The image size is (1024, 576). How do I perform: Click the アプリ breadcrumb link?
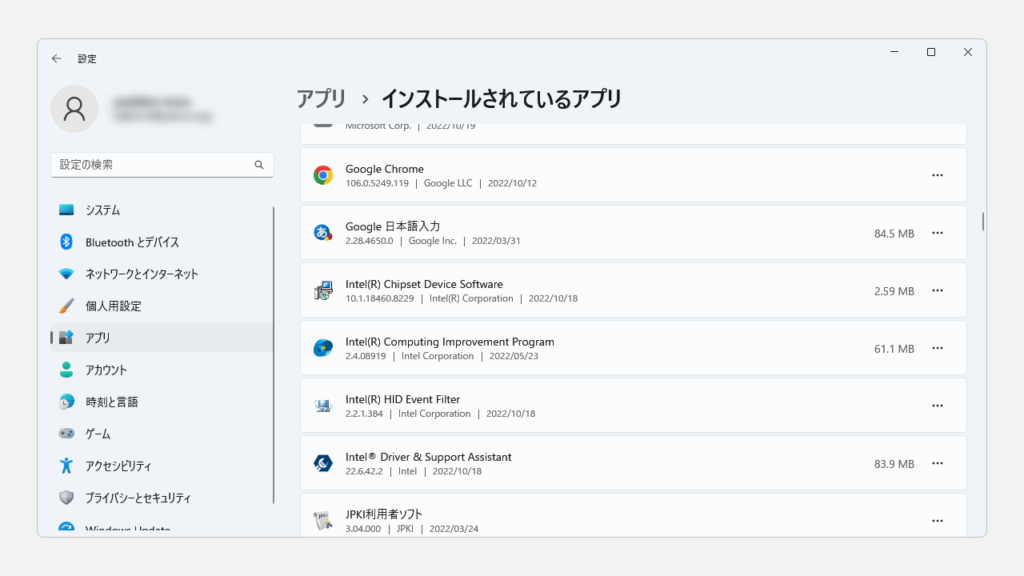tap(321, 99)
